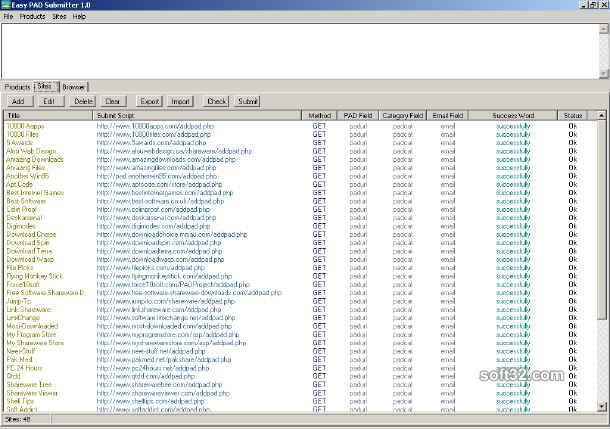
Task: Switch to the Browser tab
Action: pyautogui.click(x=74, y=87)
